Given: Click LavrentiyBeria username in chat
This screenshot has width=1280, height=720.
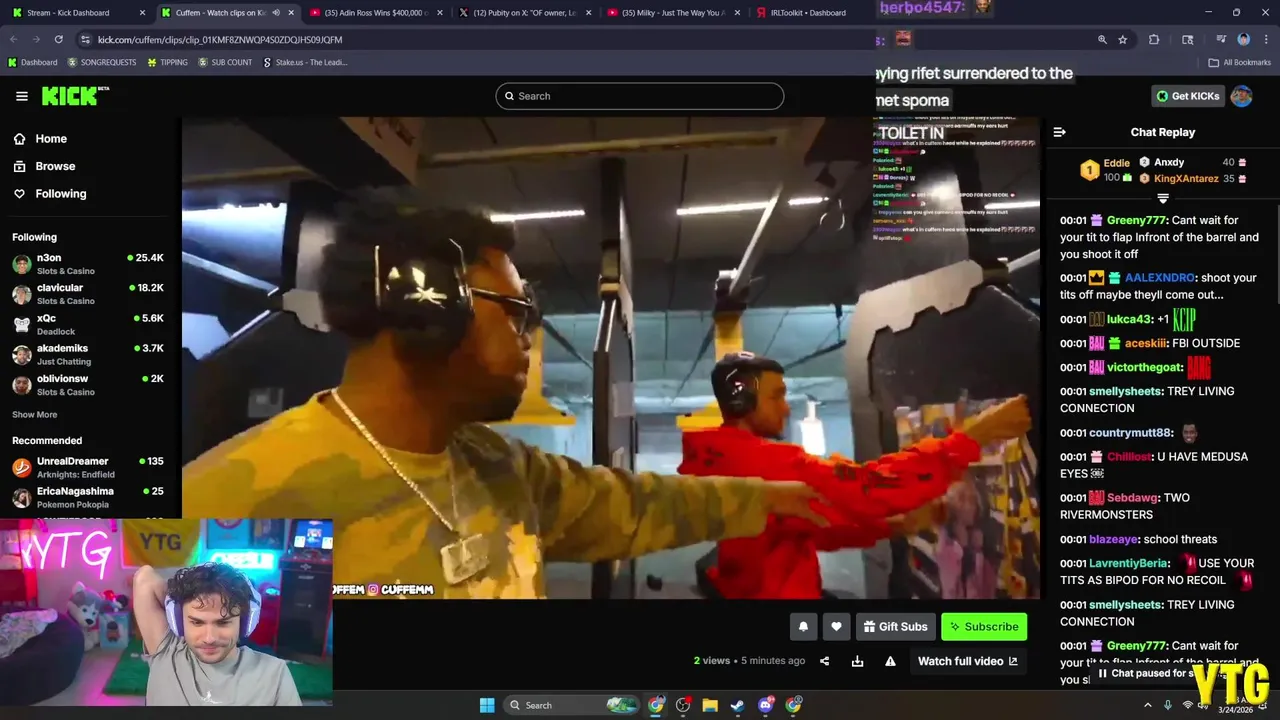Looking at the screenshot, I should coord(1127,563).
